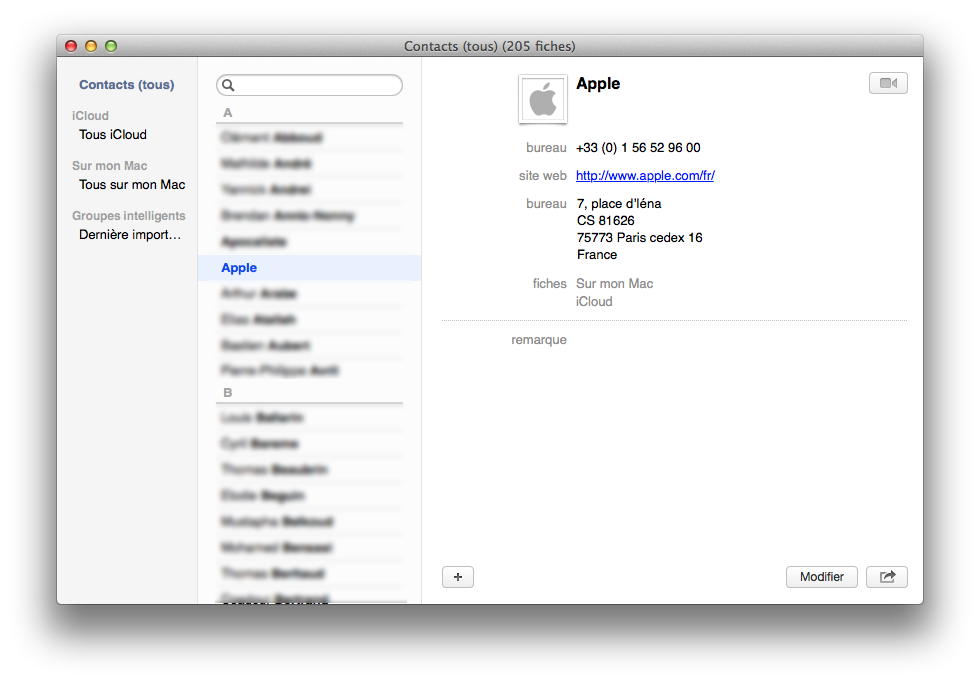Add a new contact with plus button
Viewport: 980px width, 683px height.
point(458,577)
